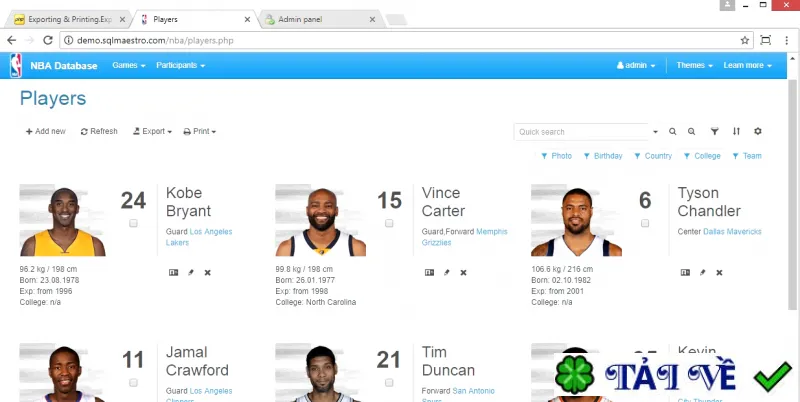Viewport: 800px width, 402px height.
Task: Open the Birthday column filter
Action: (603, 156)
